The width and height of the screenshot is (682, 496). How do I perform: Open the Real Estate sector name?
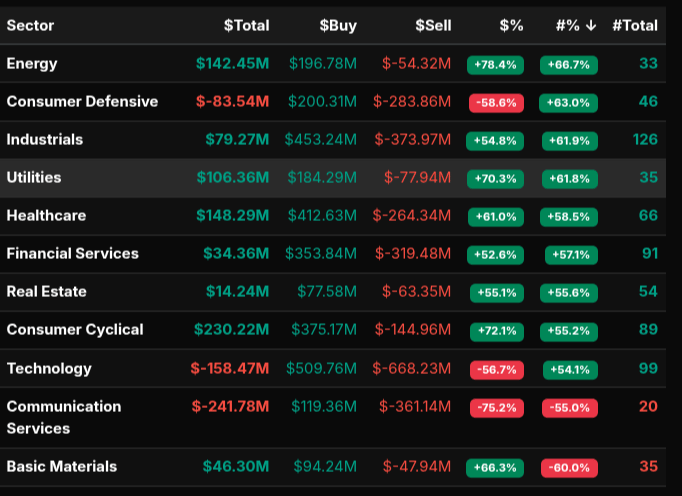click(47, 292)
